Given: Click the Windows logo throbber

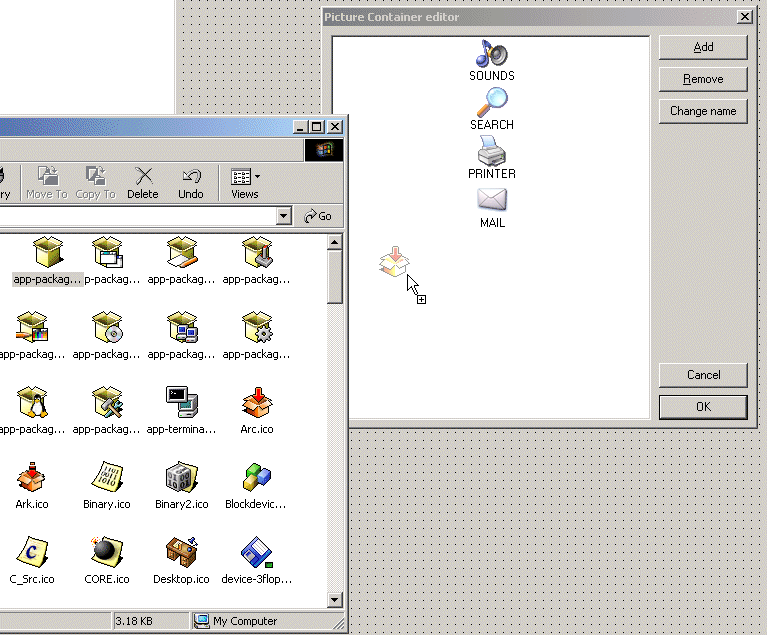Looking at the screenshot, I should click(x=323, y=150).
